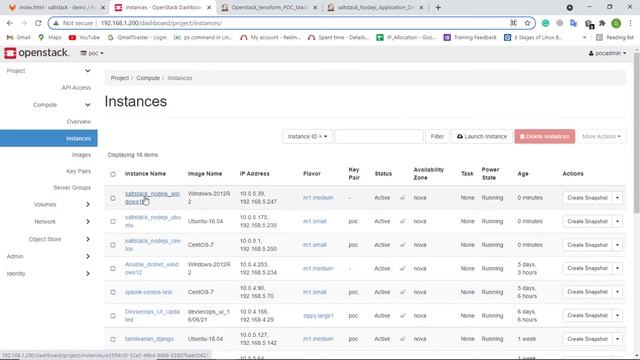Open the Images sidebar item

point(81,155)
